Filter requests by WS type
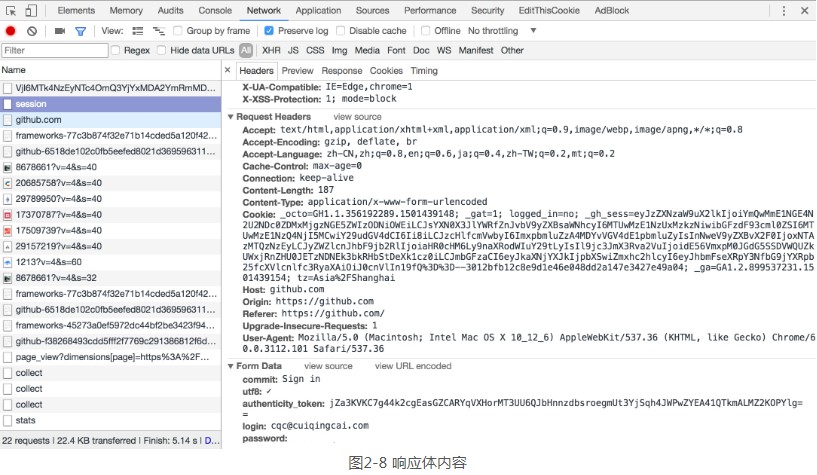The width and height of the screenshot is (817, 475). (x=444, y=51)
